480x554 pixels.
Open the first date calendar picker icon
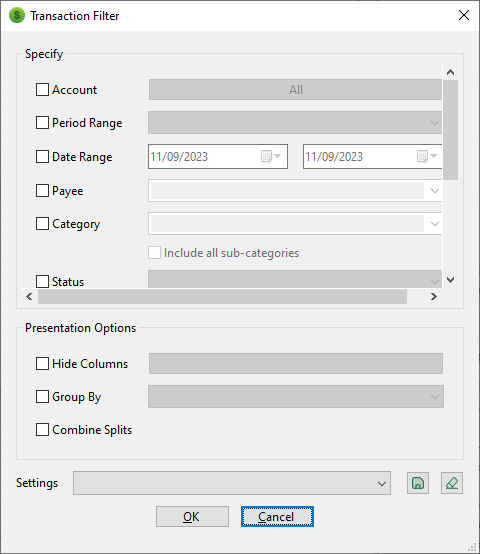pyautogui.click(x=271, y=156)
